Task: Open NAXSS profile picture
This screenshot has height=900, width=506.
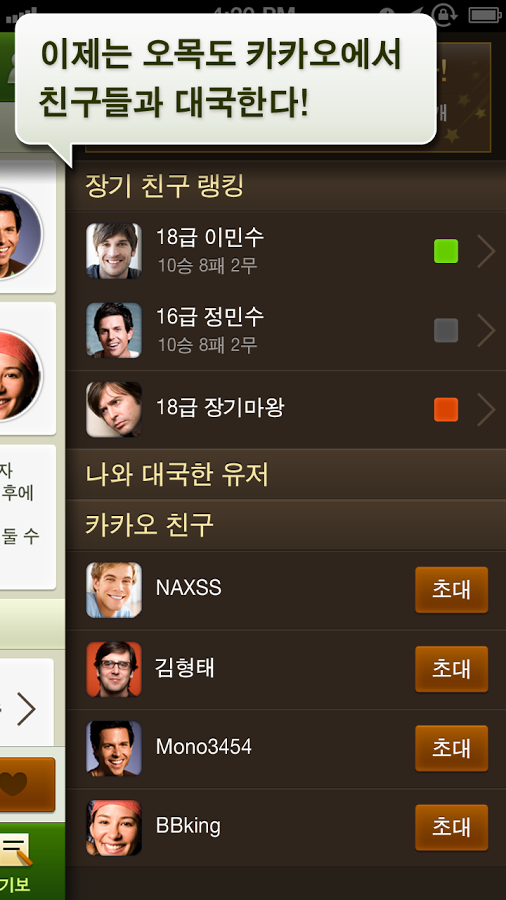Action: tap(114, 590)
